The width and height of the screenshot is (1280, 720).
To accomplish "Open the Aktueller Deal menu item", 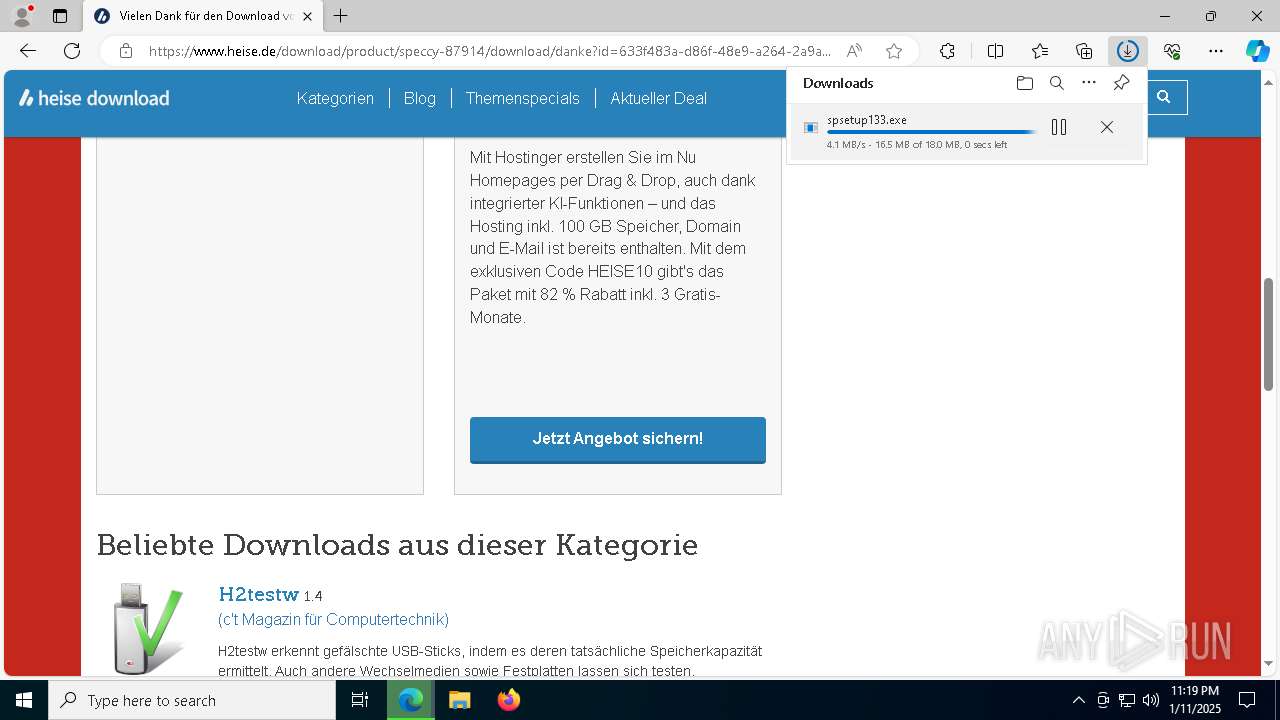I will tap(658, 98).
